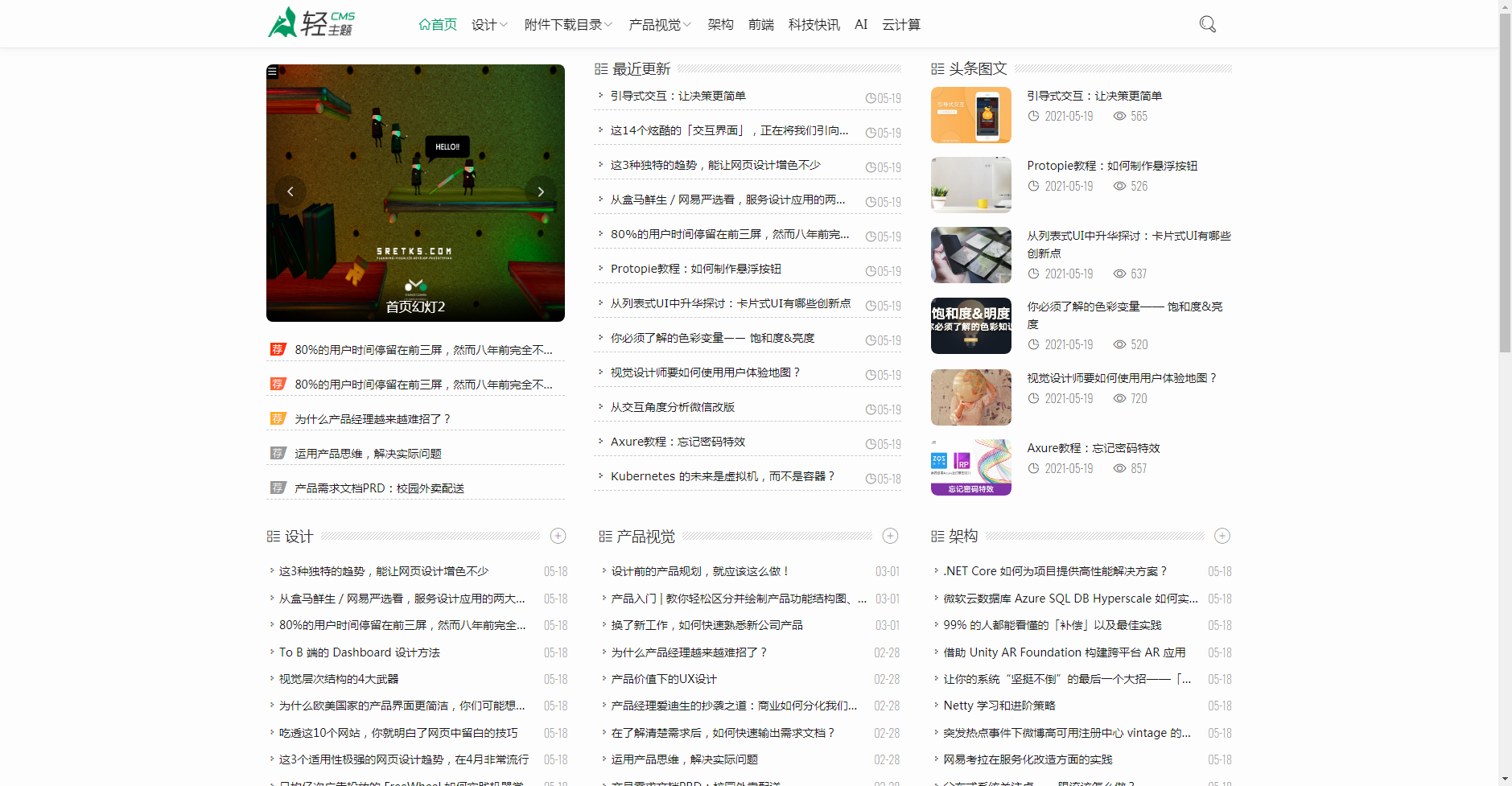The width and height of the screenshot is (1512, 786).
Task: Open the 架构 nav menu item
Action: coord(720,25)
